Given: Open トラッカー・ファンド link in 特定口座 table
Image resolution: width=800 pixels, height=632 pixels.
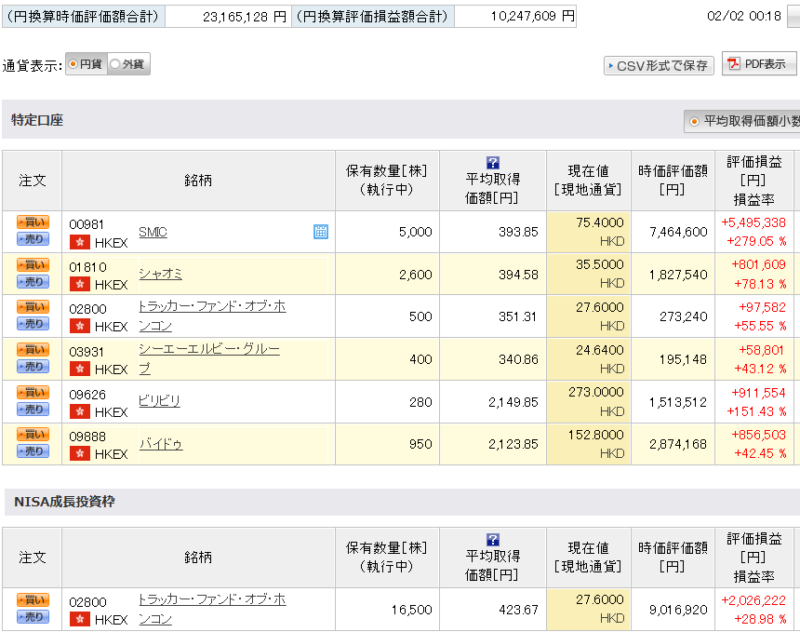Looking at the screenshot, I should click(x=211, y=307).
